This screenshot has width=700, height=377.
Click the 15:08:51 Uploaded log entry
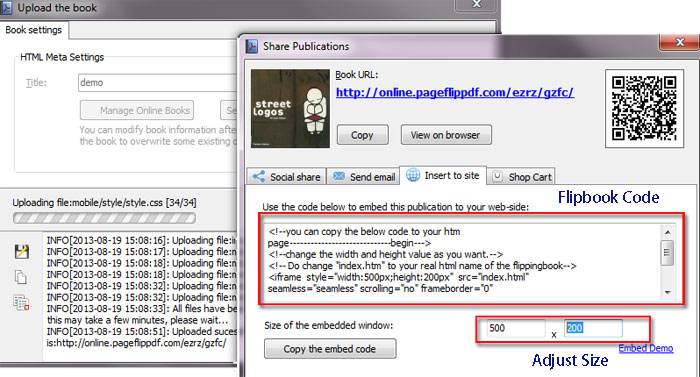(x=142, y=331)
